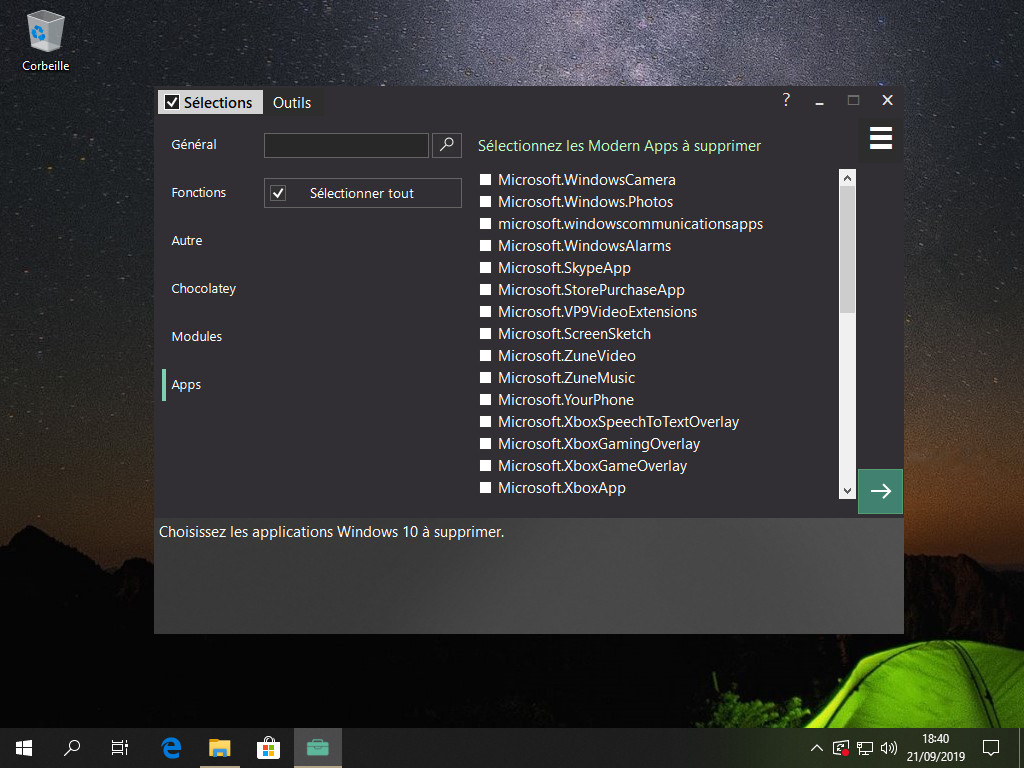Go to the Fonctions section
The image size is (1024, 768).
[x=198, y=193]
